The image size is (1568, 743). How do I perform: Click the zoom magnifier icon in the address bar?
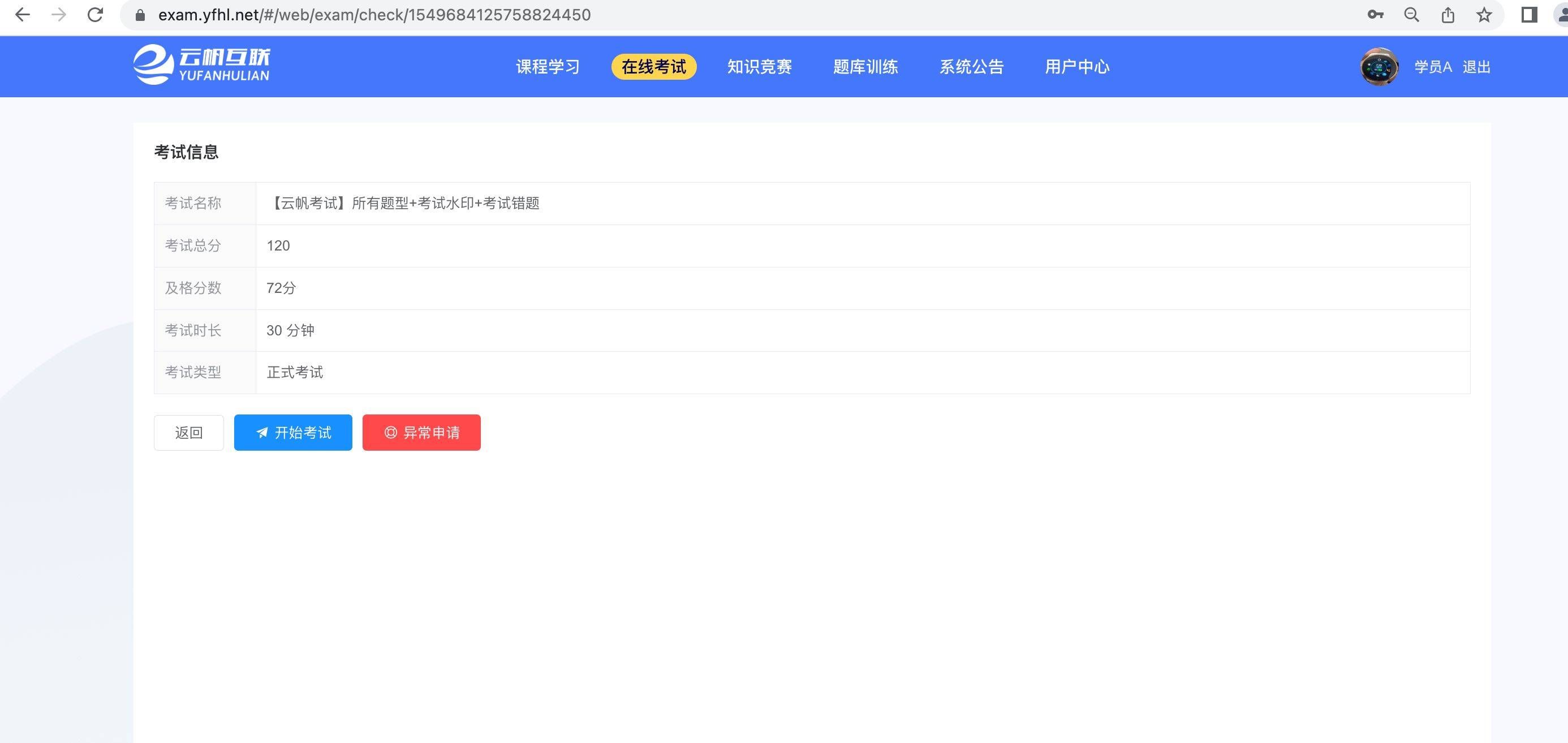point(1411,15)
